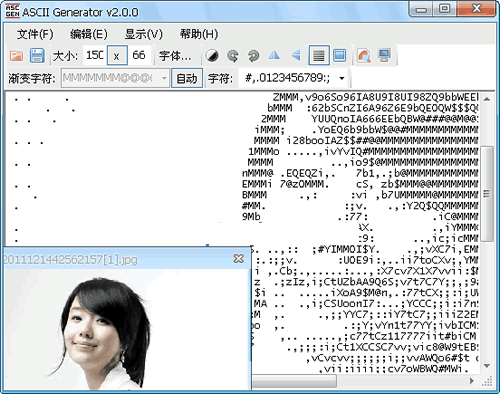Image resolution: width=500 pixels, height=394 pixels.
Task: Click the 字符 characters text field
Action: point(288,78)
